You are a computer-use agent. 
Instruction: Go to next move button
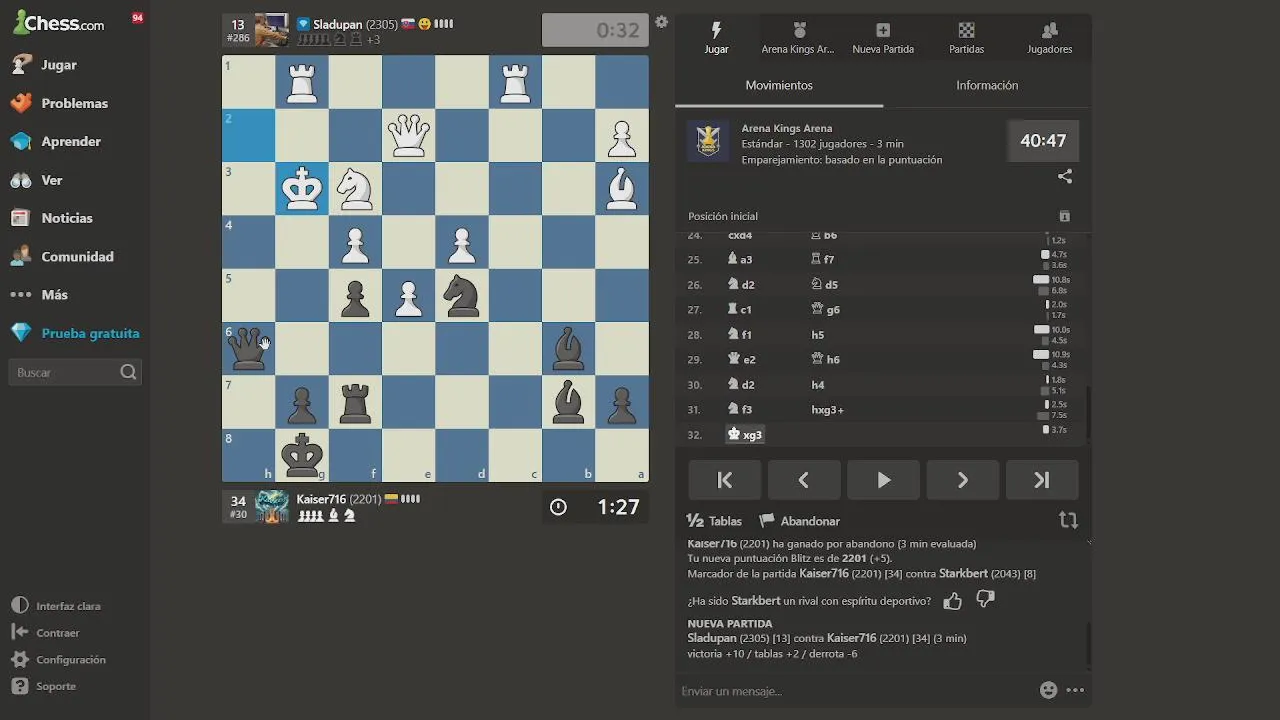962,480
